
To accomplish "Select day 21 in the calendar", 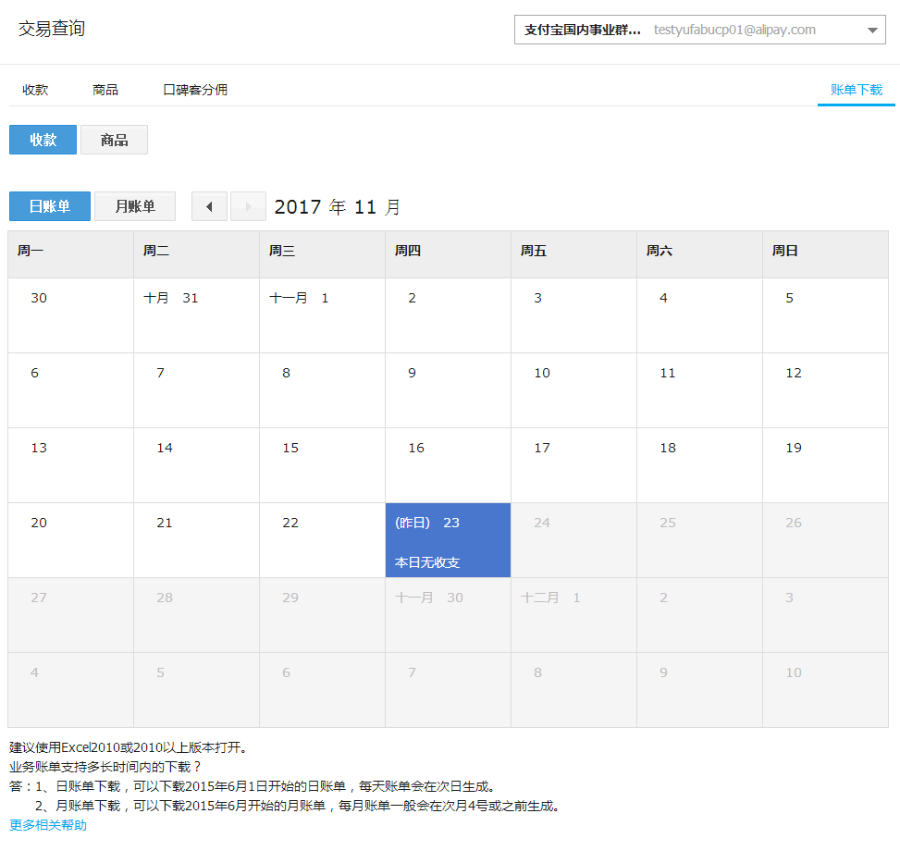I will (196, 540).
